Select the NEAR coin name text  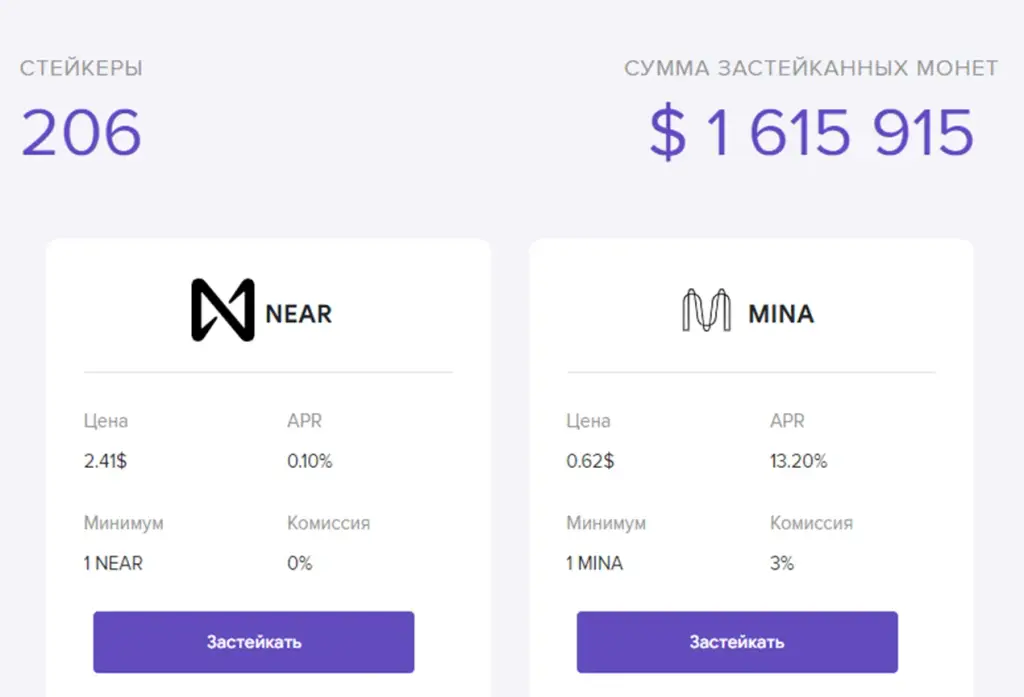coord(298,314)
